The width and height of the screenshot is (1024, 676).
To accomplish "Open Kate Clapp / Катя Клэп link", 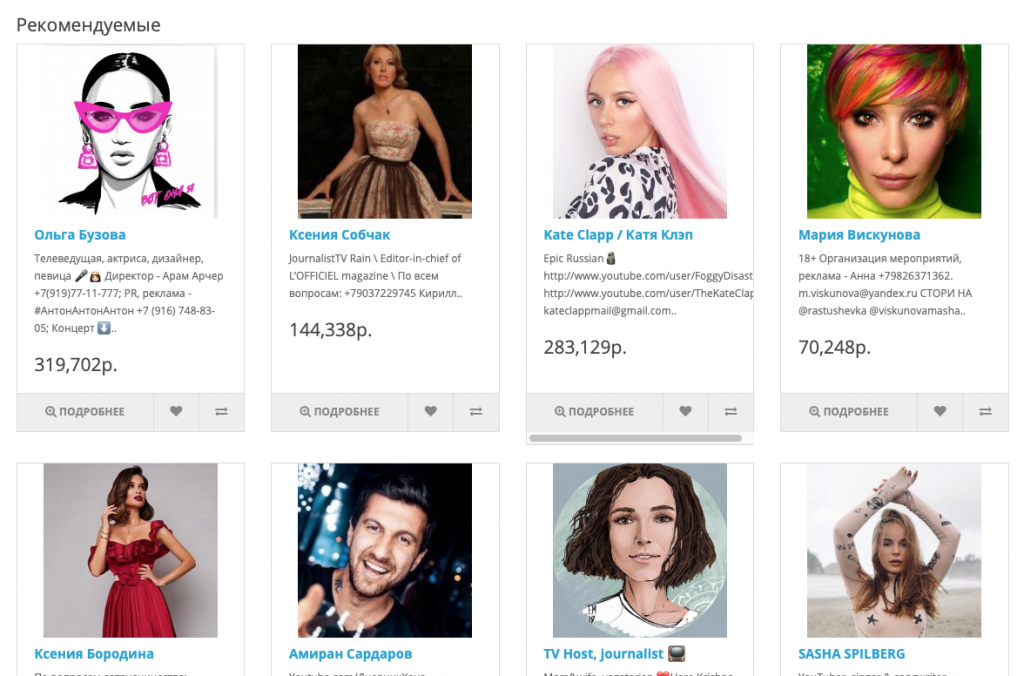I will 618,235.
